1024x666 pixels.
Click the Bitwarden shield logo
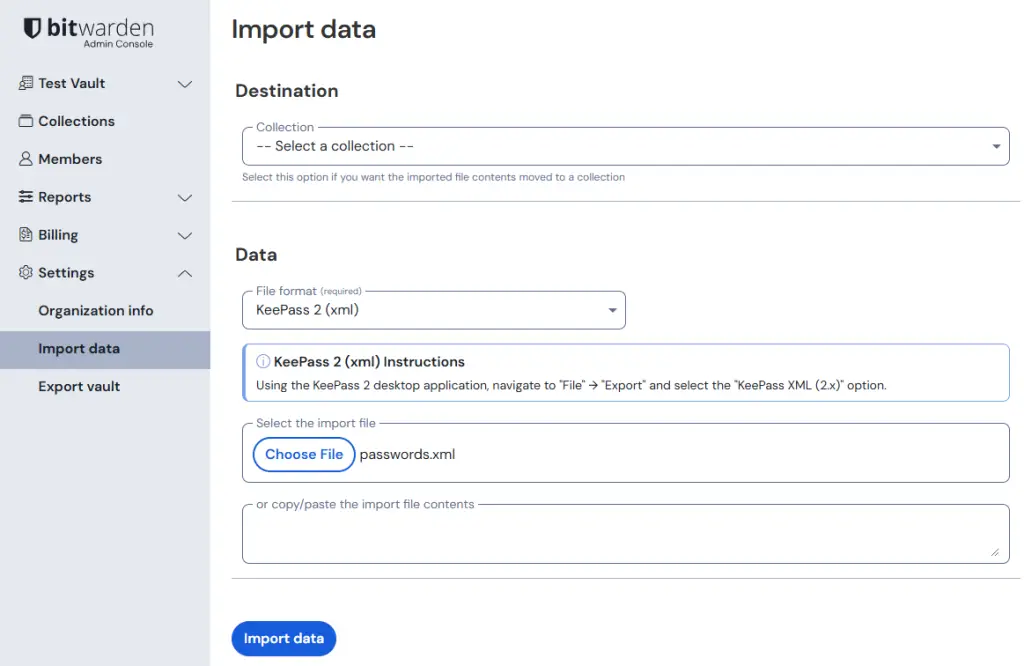(x=32, y=29)
